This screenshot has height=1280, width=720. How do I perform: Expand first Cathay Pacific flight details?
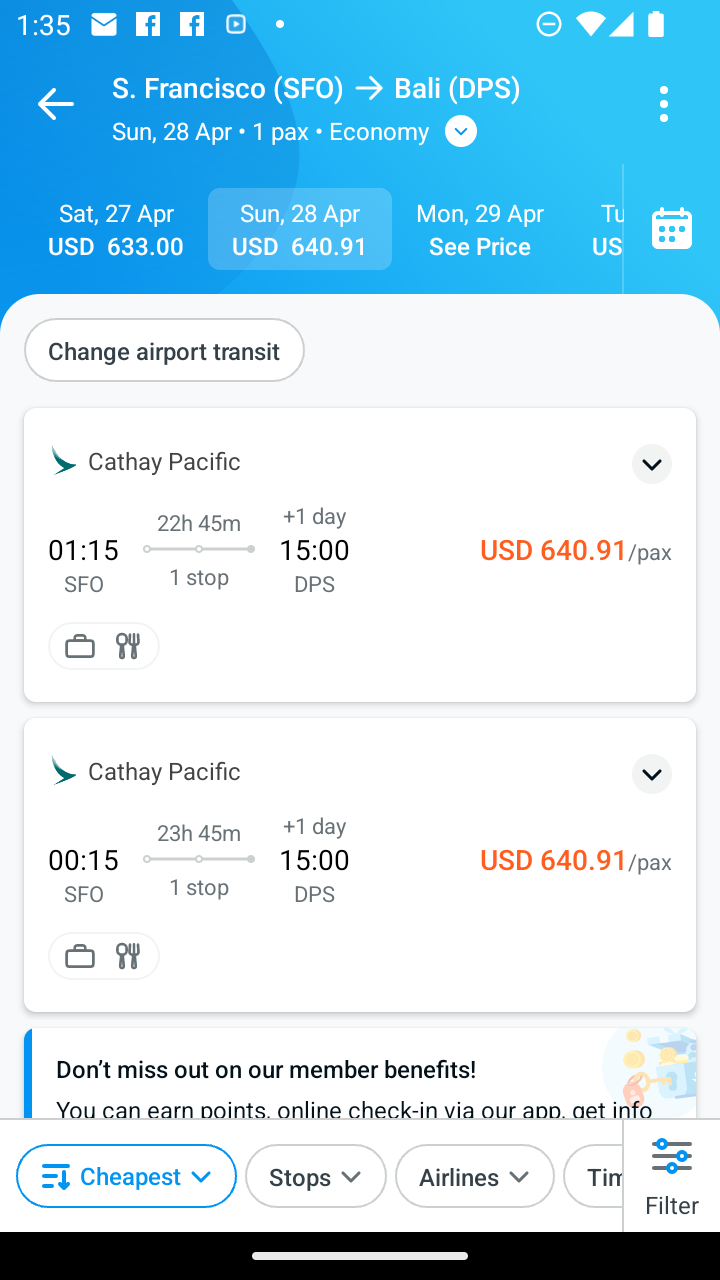click(x=652, y=464)
